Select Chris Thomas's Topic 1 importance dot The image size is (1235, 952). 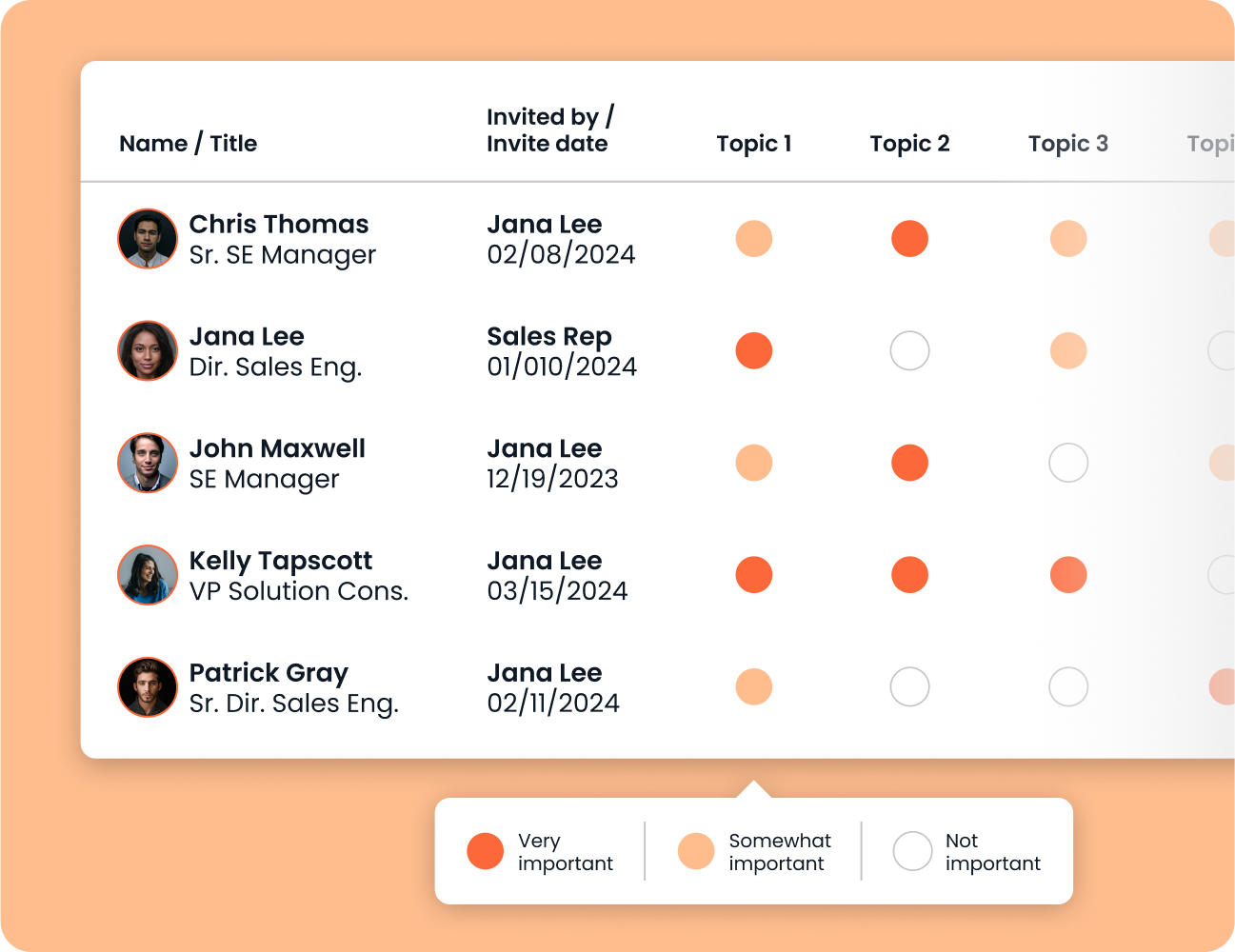[x=754, y=239]
